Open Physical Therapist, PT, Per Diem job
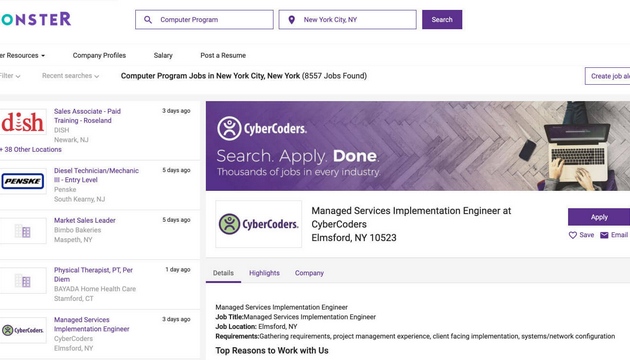 coord(93,274)
